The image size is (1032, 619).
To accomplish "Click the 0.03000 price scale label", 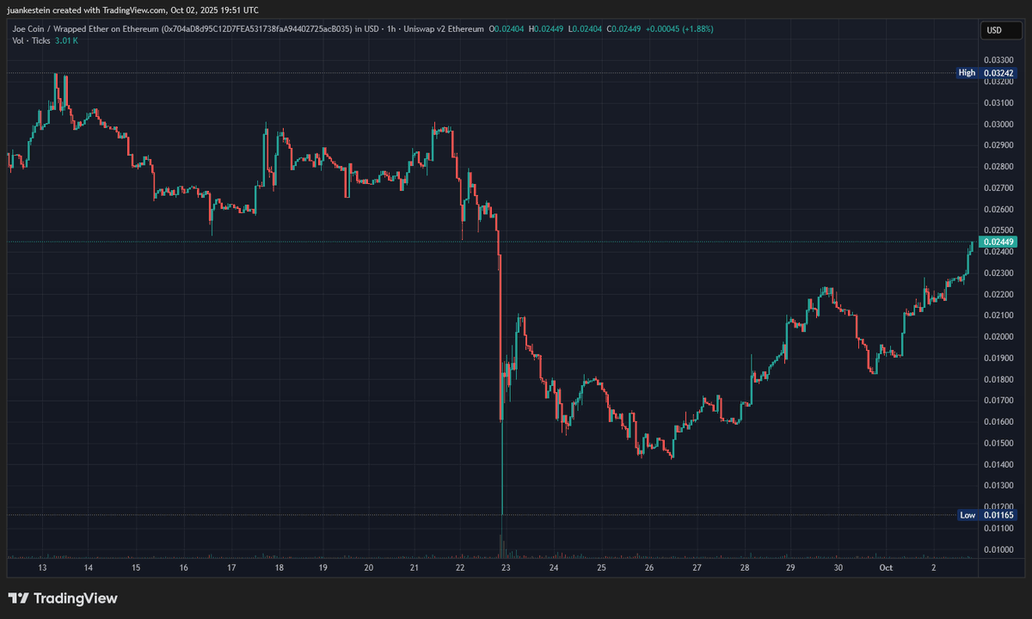I will point(998,124).
